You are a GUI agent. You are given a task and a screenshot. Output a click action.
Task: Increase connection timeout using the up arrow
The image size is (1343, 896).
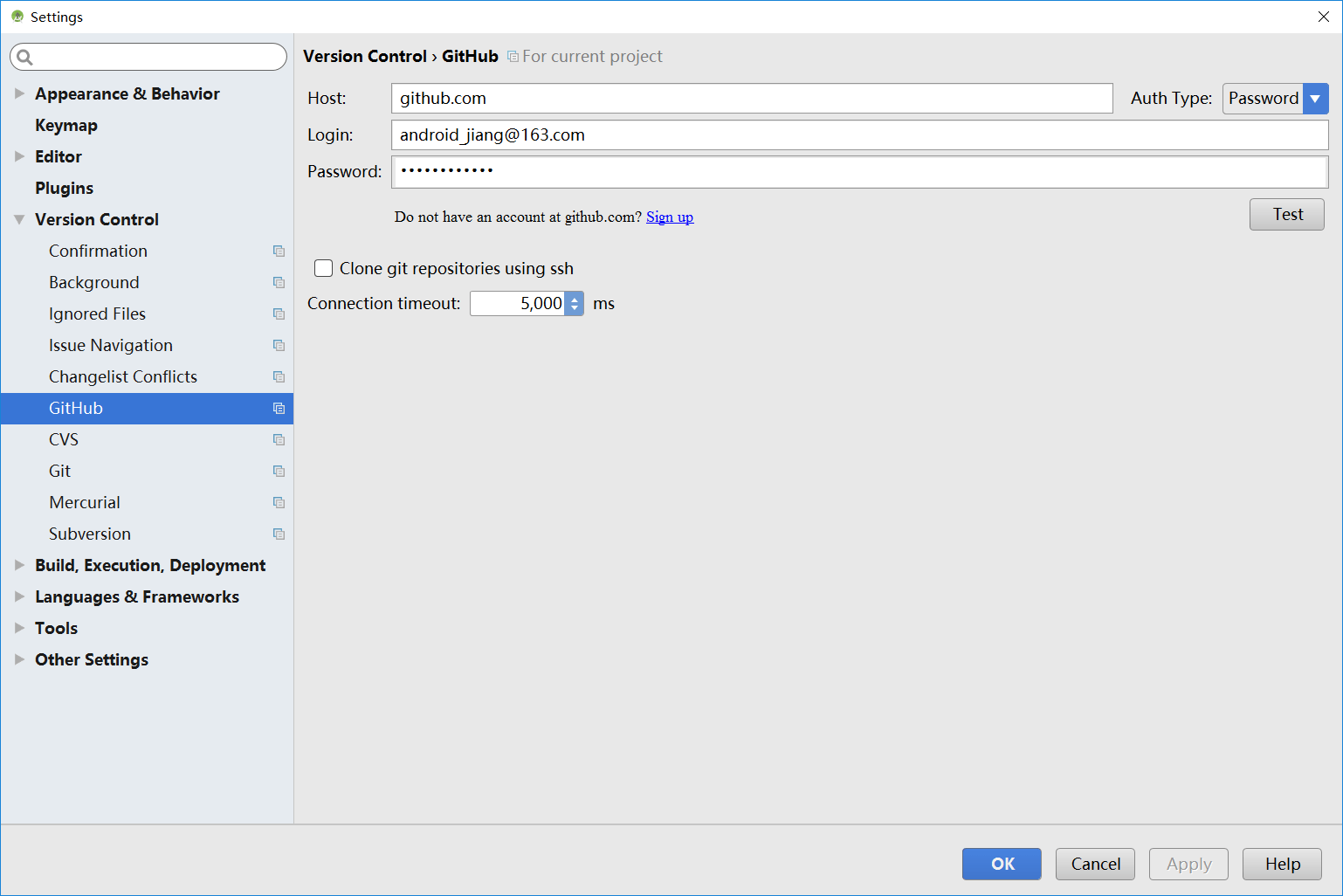click(574, 298)
